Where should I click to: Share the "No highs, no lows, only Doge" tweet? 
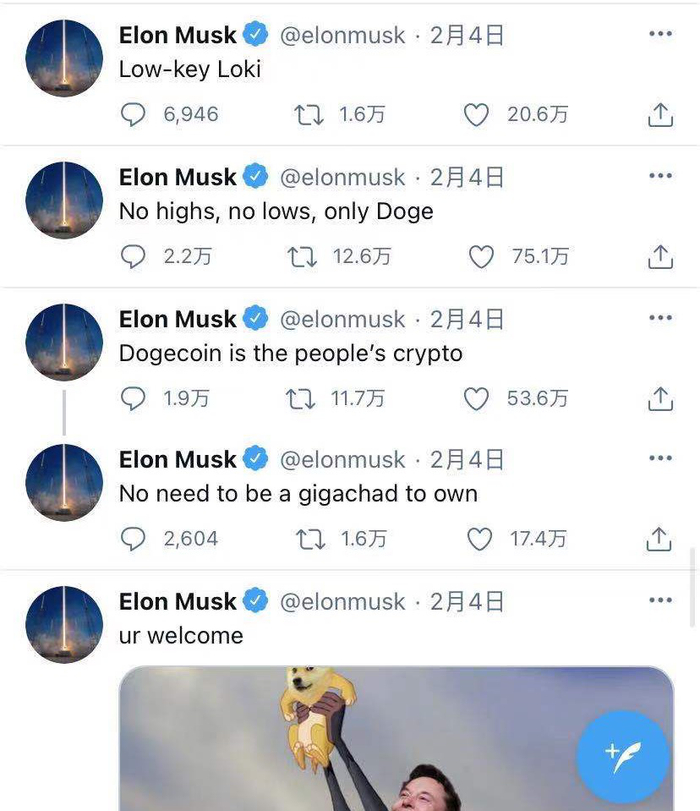tap(660, 257)
